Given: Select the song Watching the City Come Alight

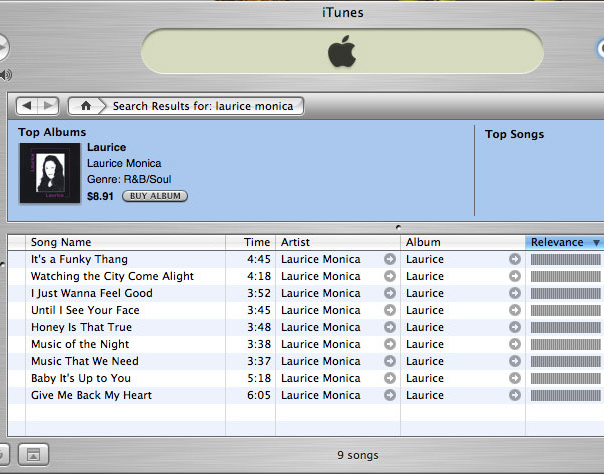Looking at the screenshot, I should (112, 276).
